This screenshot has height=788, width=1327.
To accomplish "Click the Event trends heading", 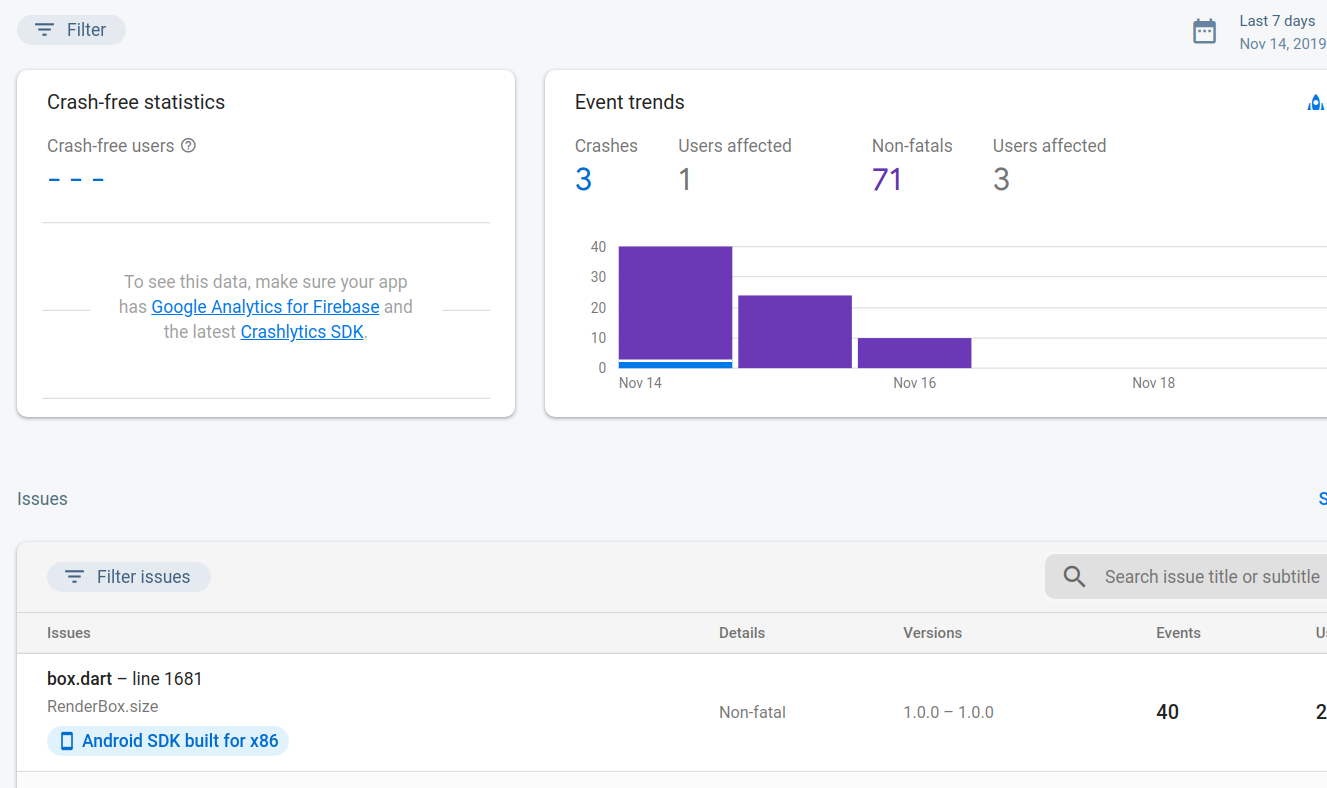I will point(630,102).
